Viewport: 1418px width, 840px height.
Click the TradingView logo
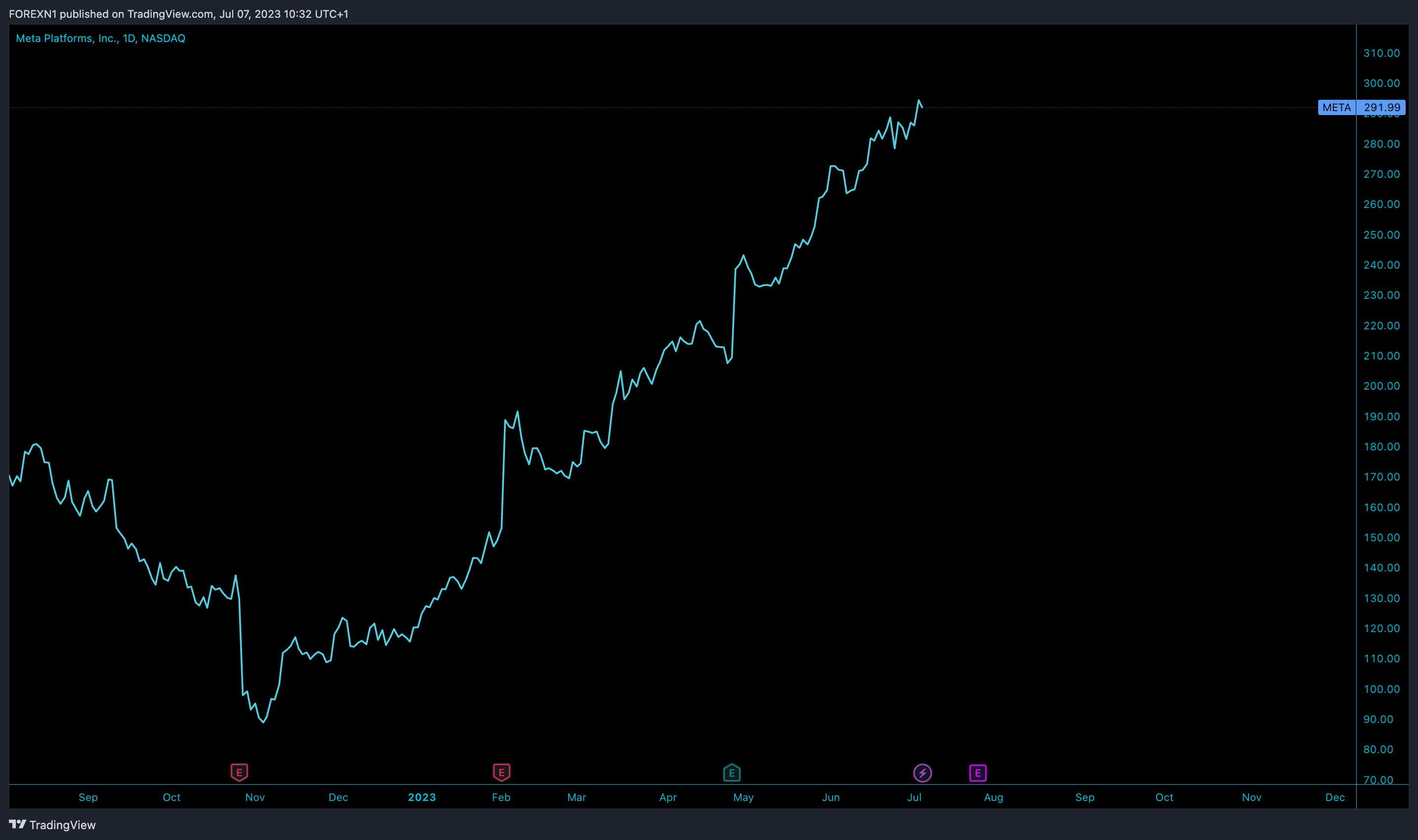53,825
